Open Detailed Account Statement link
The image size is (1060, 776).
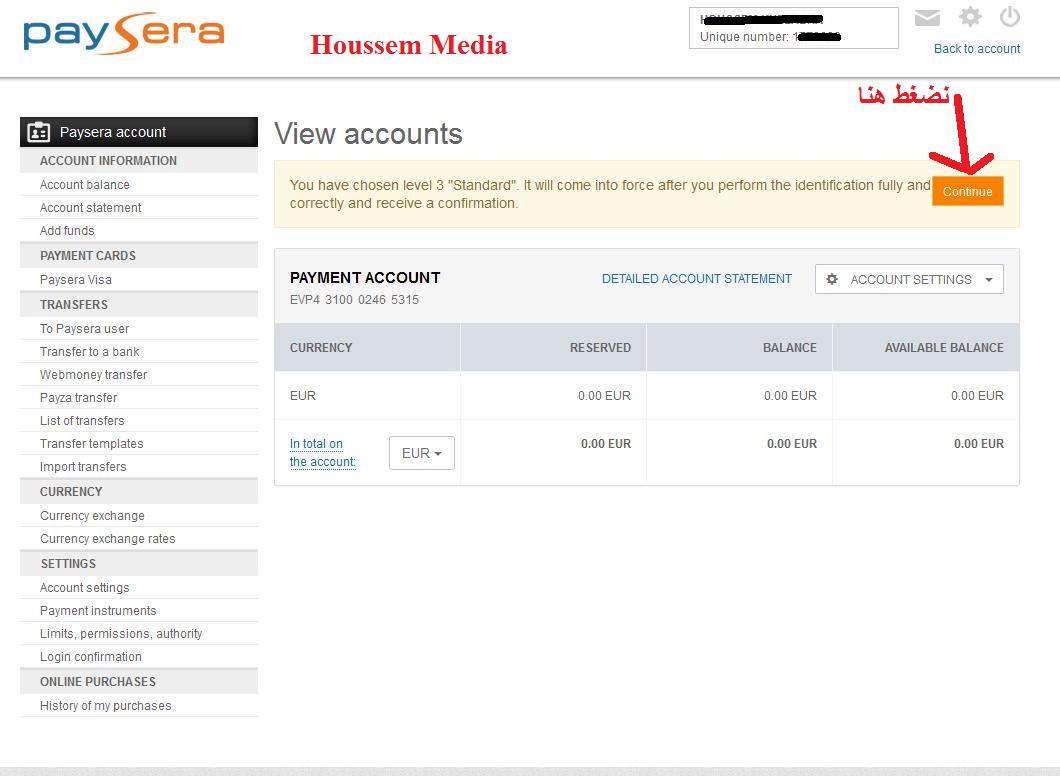696,278
